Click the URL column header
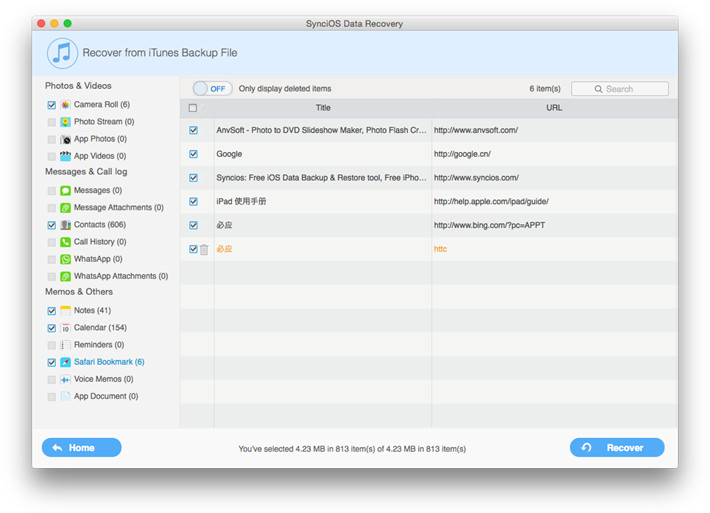Screen dimensions: 710x513 [554, 108]
